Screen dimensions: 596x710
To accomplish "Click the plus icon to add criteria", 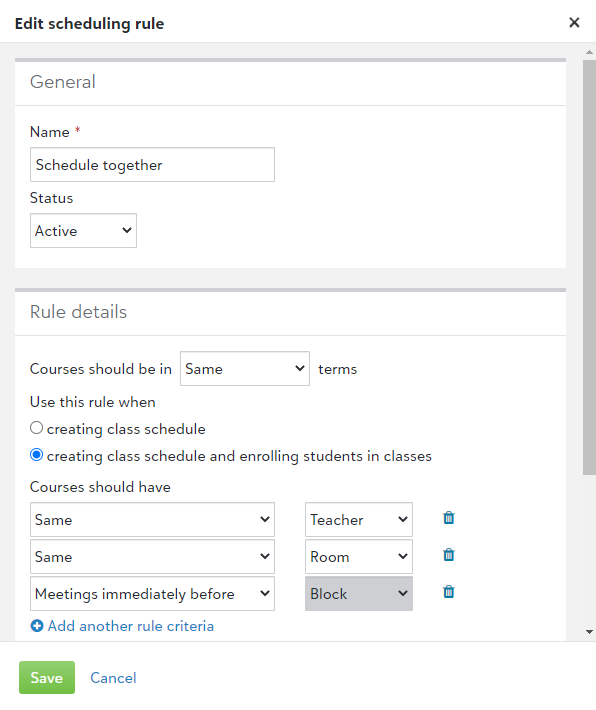I will [x=37, y=626].
